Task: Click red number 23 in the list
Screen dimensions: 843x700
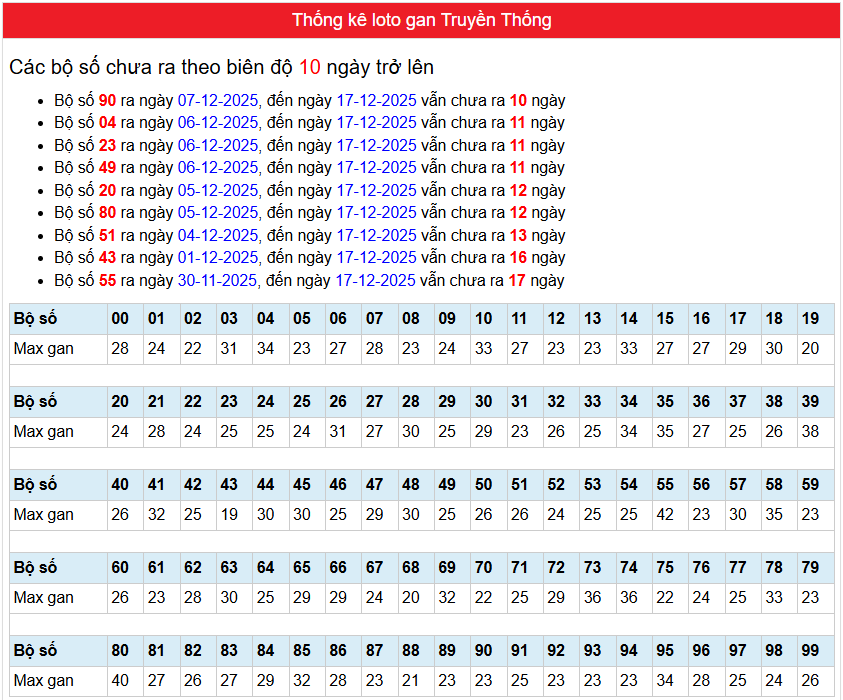Action: [x=107, y=145]
